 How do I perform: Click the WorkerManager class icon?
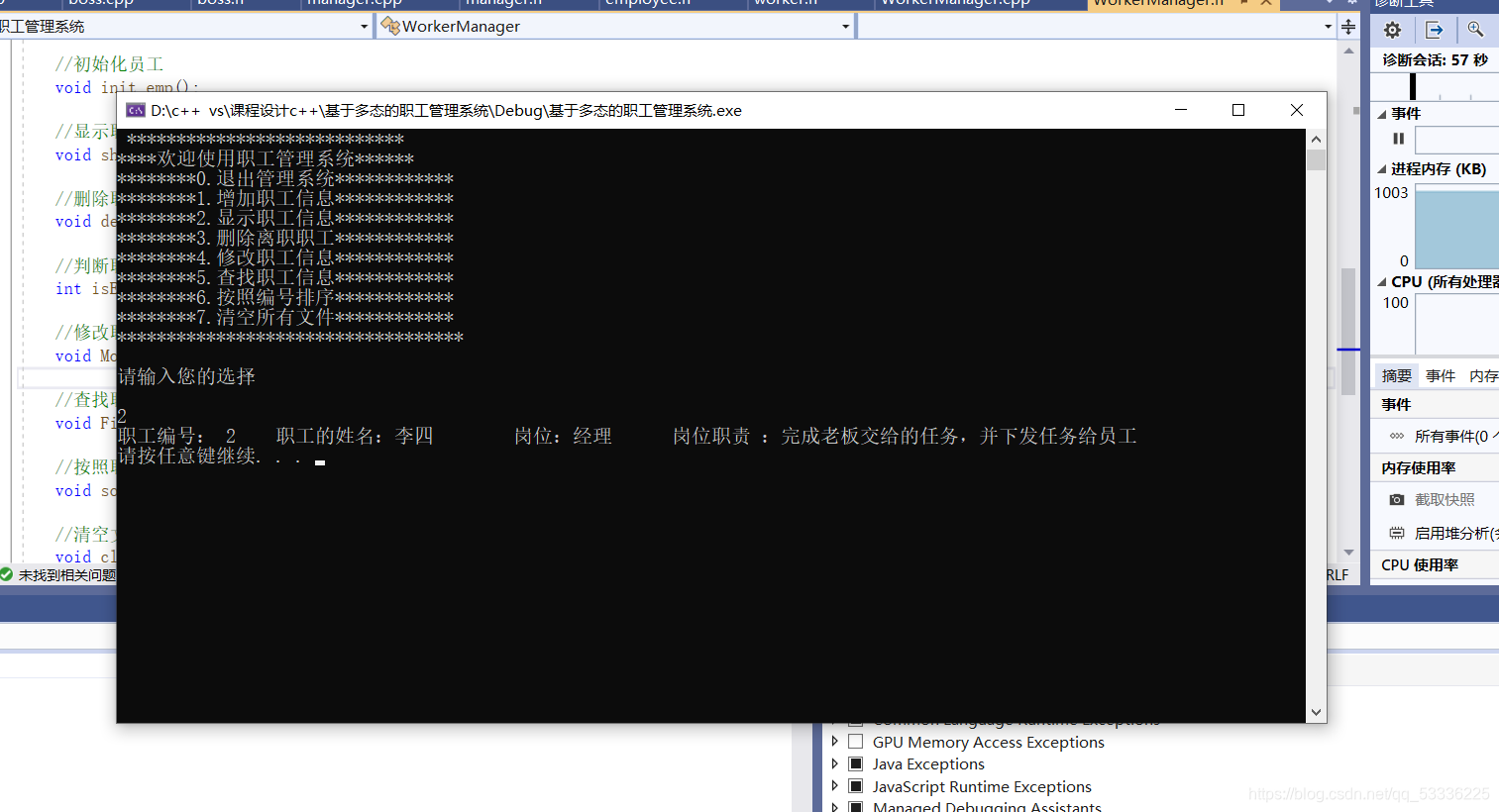coord(390,26)
